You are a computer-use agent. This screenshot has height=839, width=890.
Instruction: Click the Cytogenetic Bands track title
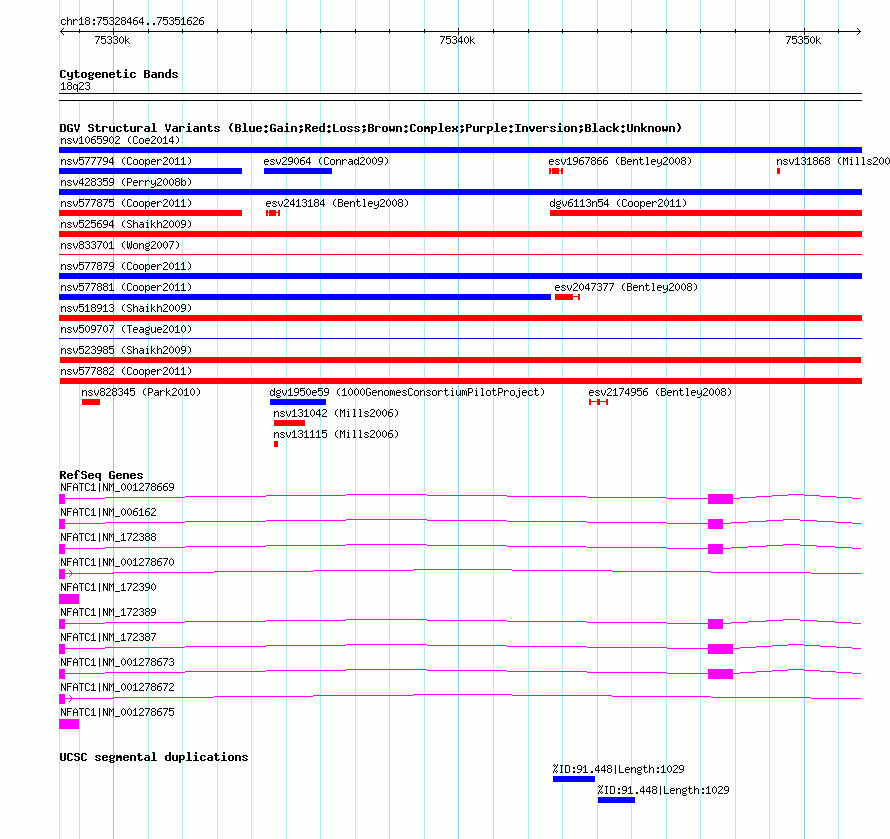tap(119, 74)
